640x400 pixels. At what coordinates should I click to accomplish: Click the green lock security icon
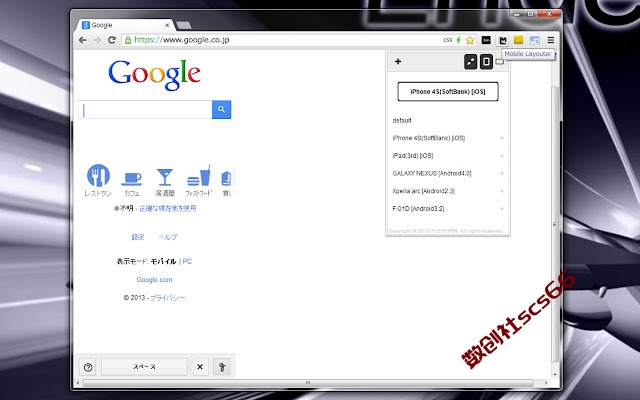[x=128, y=40]
